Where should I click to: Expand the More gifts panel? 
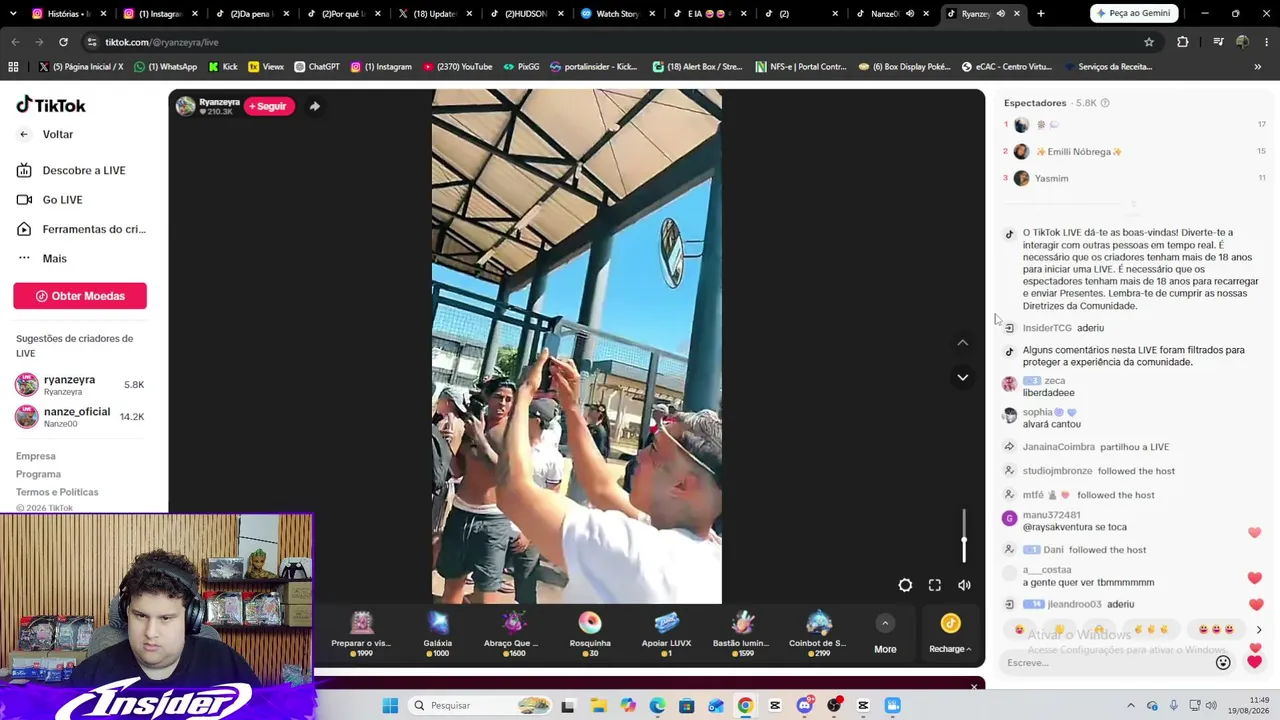pos(885,636)
